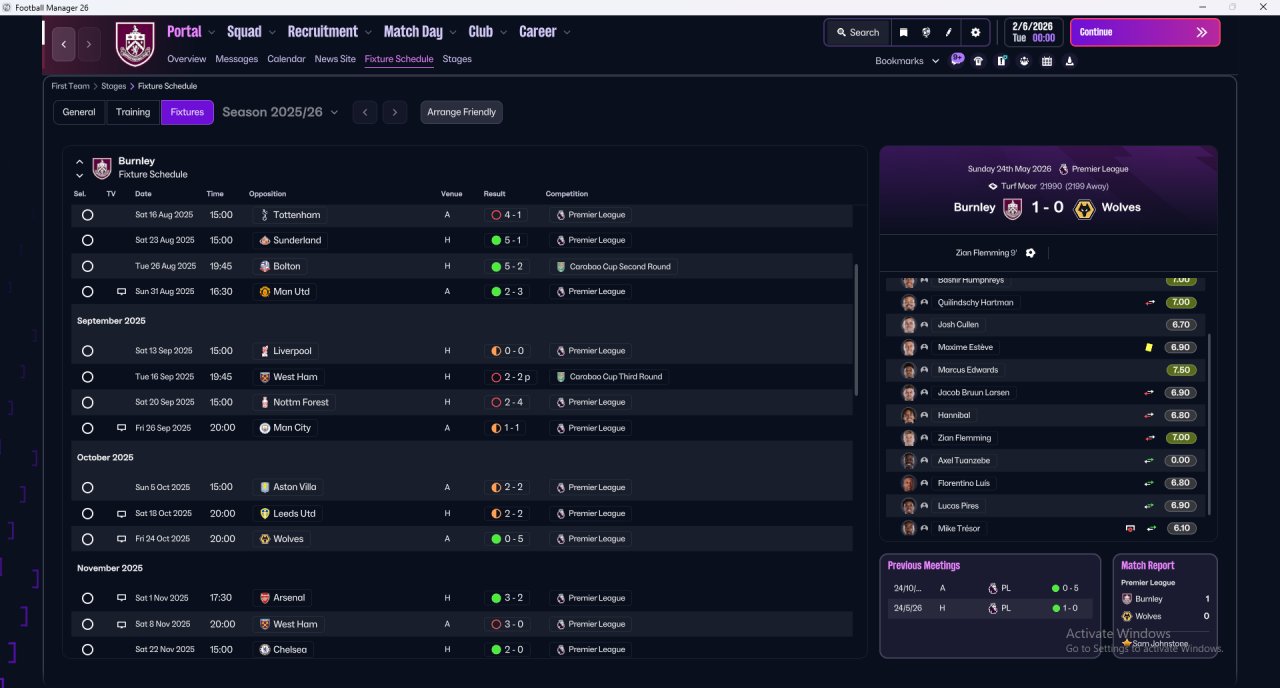The width and height of the screenshot is (1280, 688).
Task: Open the calendar grid bookmark icon
Action: (x=1047, y=61)
